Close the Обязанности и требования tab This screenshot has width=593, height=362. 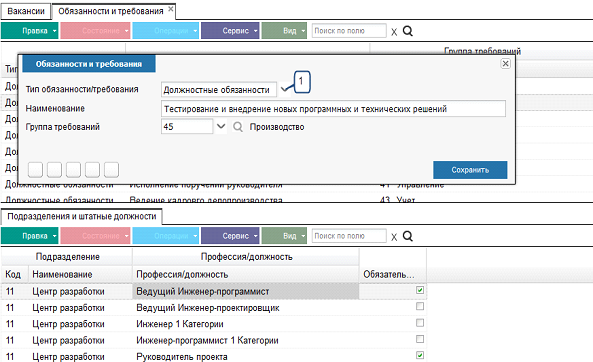pyautogui.click(x=171, y=9)
